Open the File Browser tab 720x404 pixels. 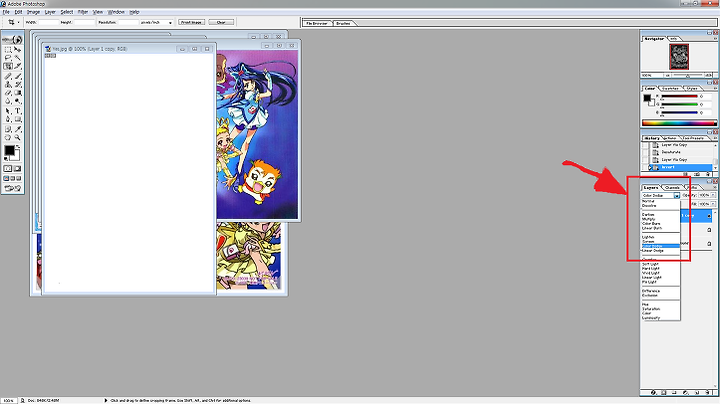(x=317, y=23)
